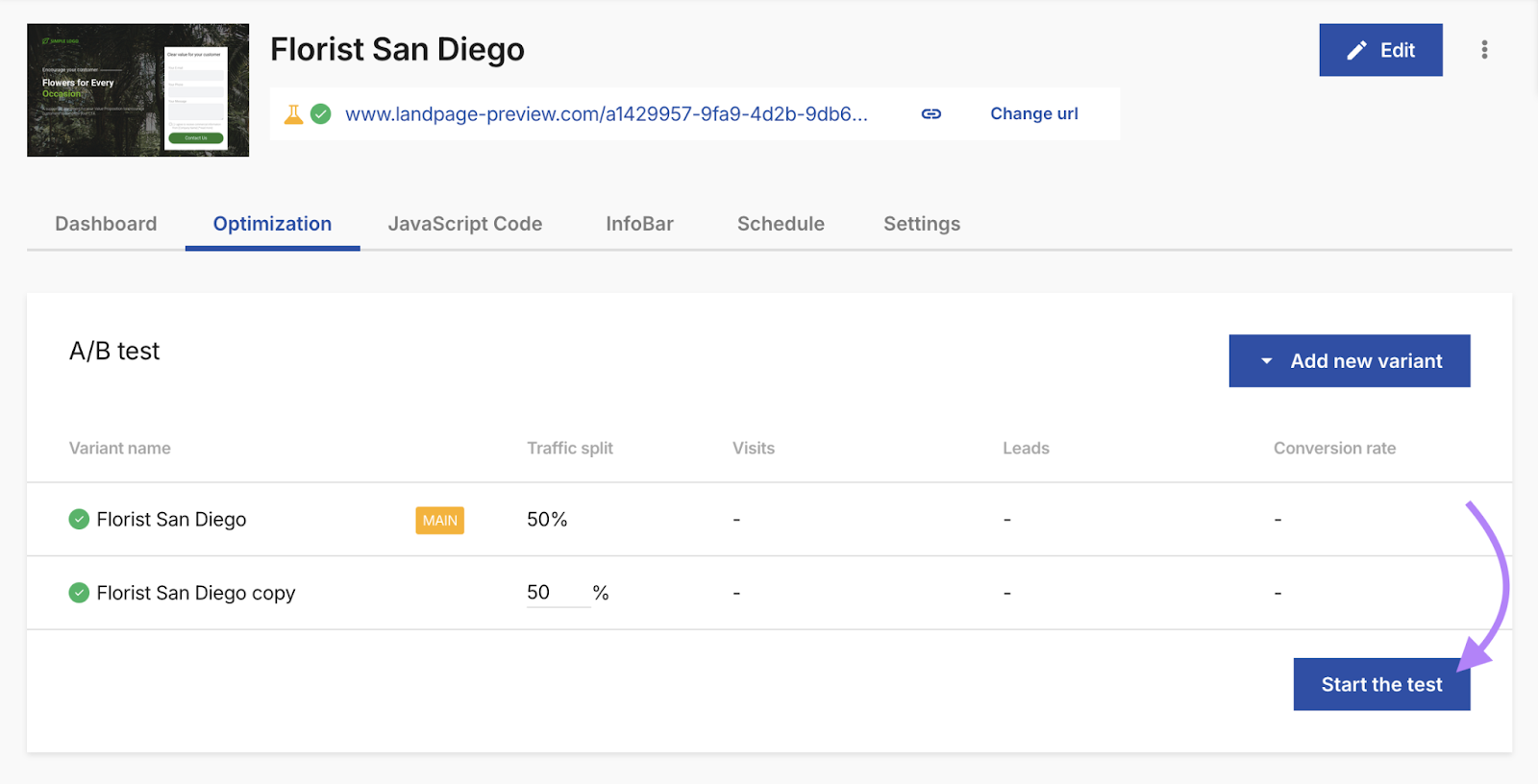Click the copy link chain icon

(930, 114)
